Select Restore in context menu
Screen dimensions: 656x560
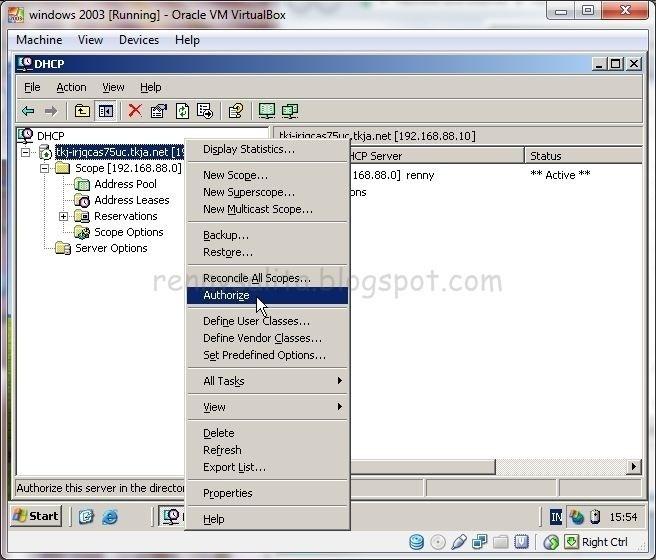pyautogui.click(x=267, y=253)
